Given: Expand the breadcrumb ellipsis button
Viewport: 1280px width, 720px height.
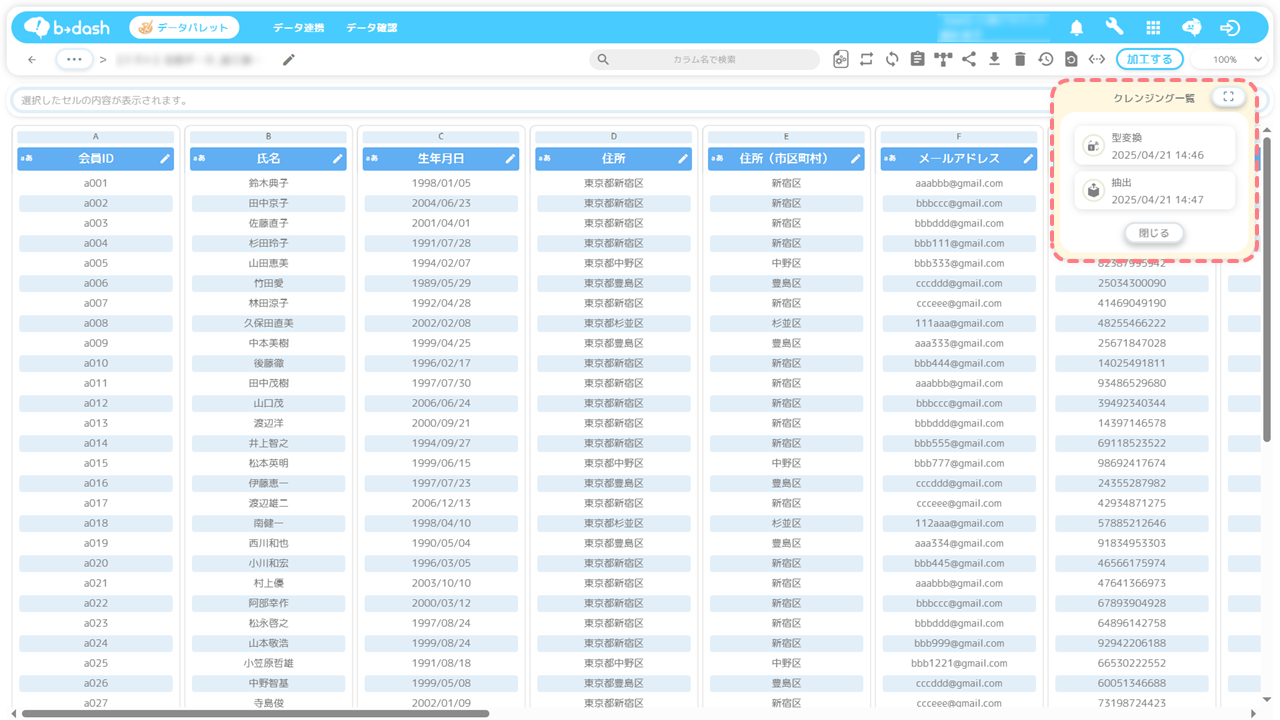Looking at the screenshot, I should (75, 60).
